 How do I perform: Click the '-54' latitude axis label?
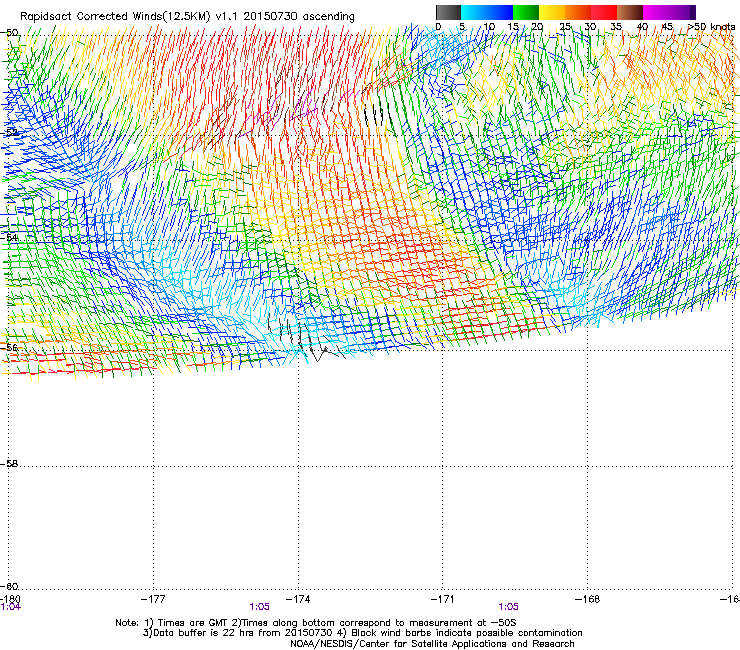(x=9, y=237)
